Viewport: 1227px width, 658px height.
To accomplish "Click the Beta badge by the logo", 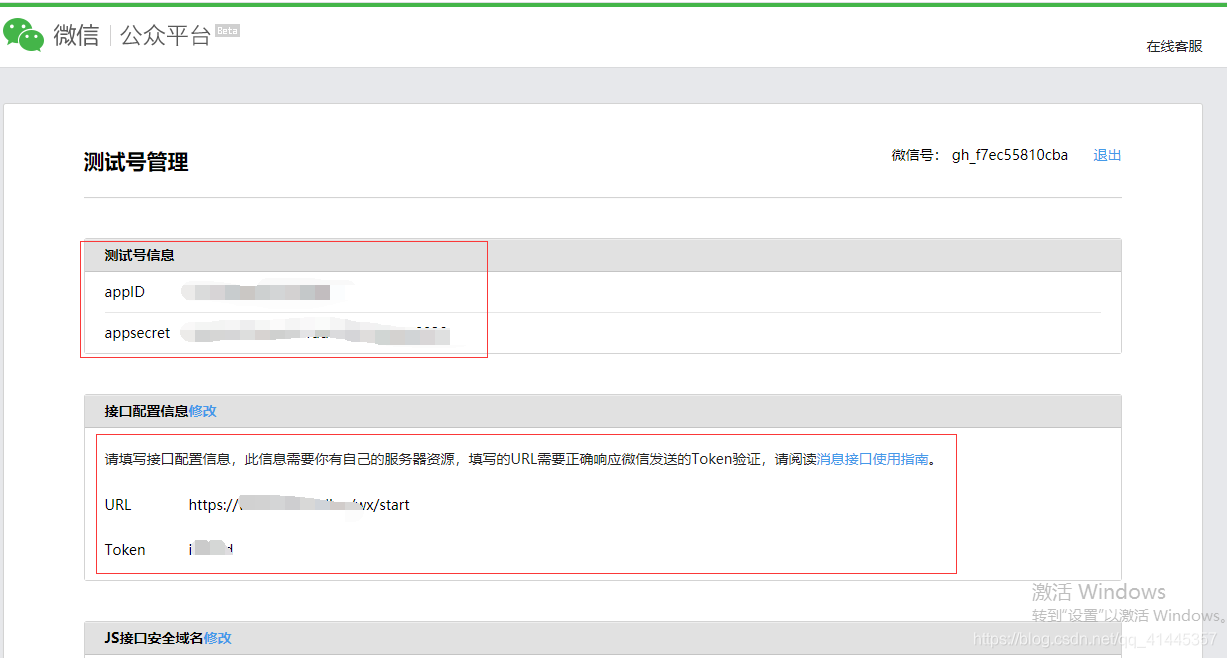I will 227,31.
